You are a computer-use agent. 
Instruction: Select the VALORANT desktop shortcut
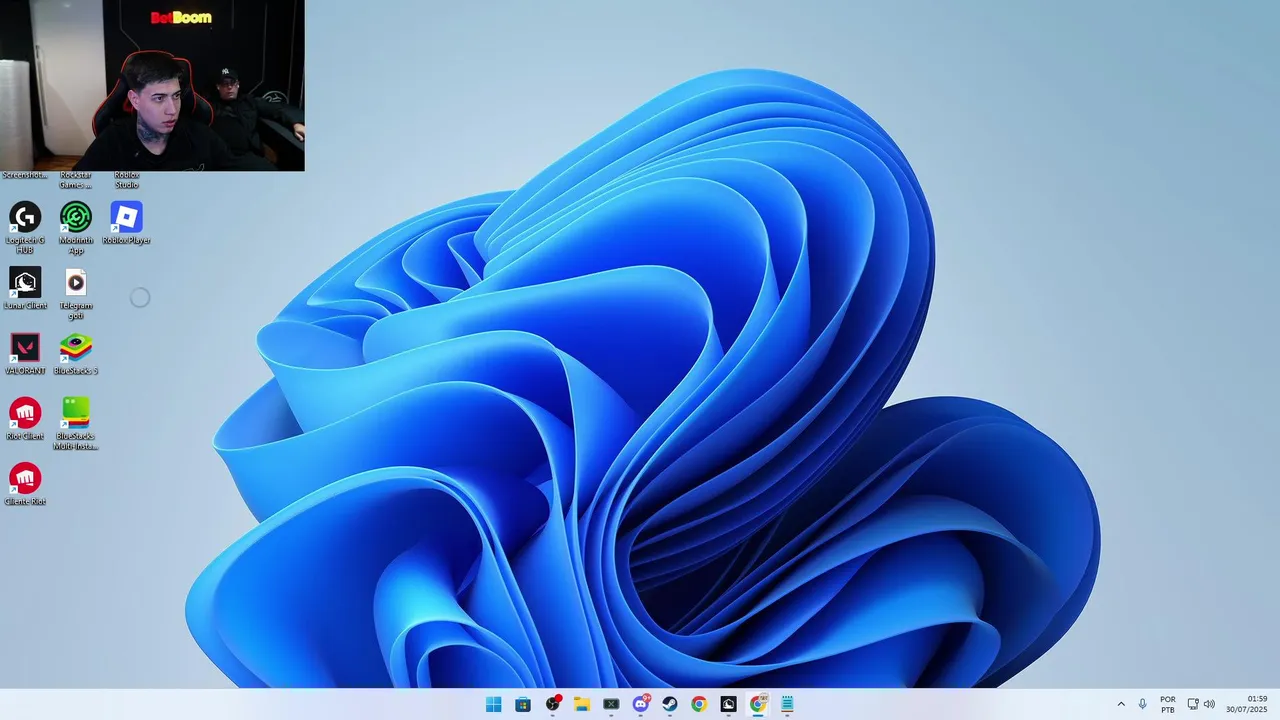tap(25, 354)
